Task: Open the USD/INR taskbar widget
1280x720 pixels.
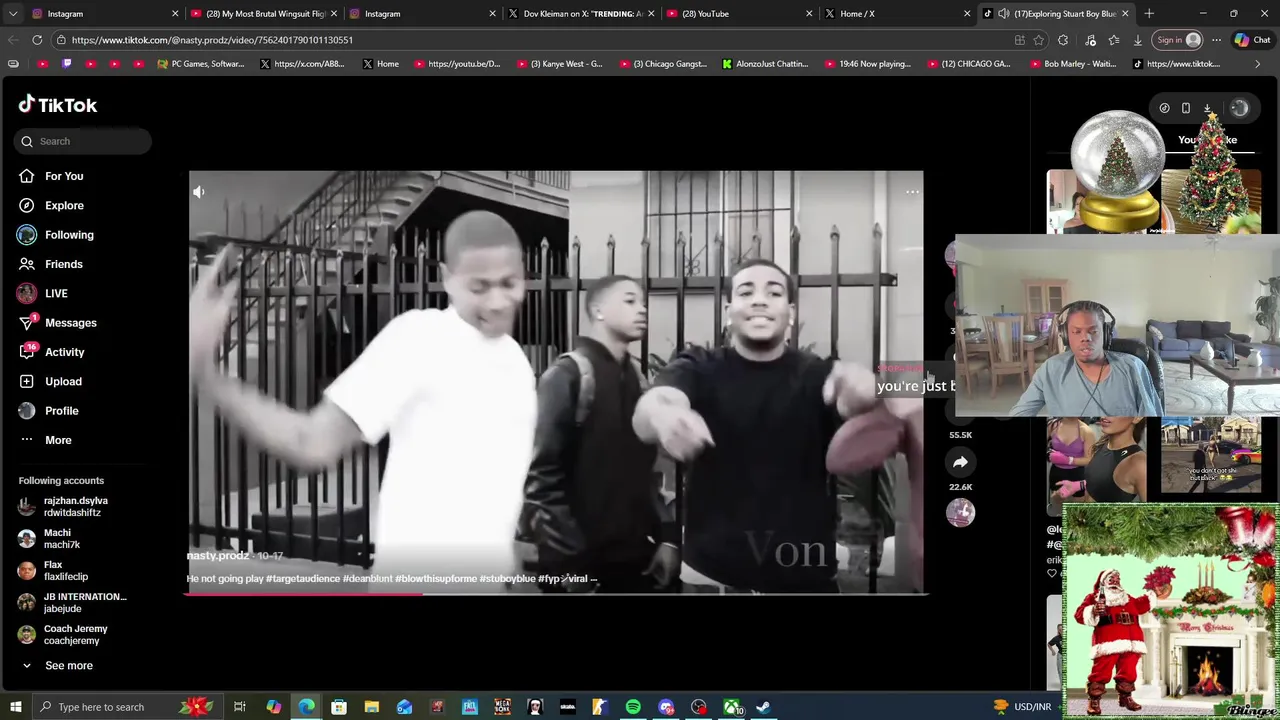Action: [1022, 707]
